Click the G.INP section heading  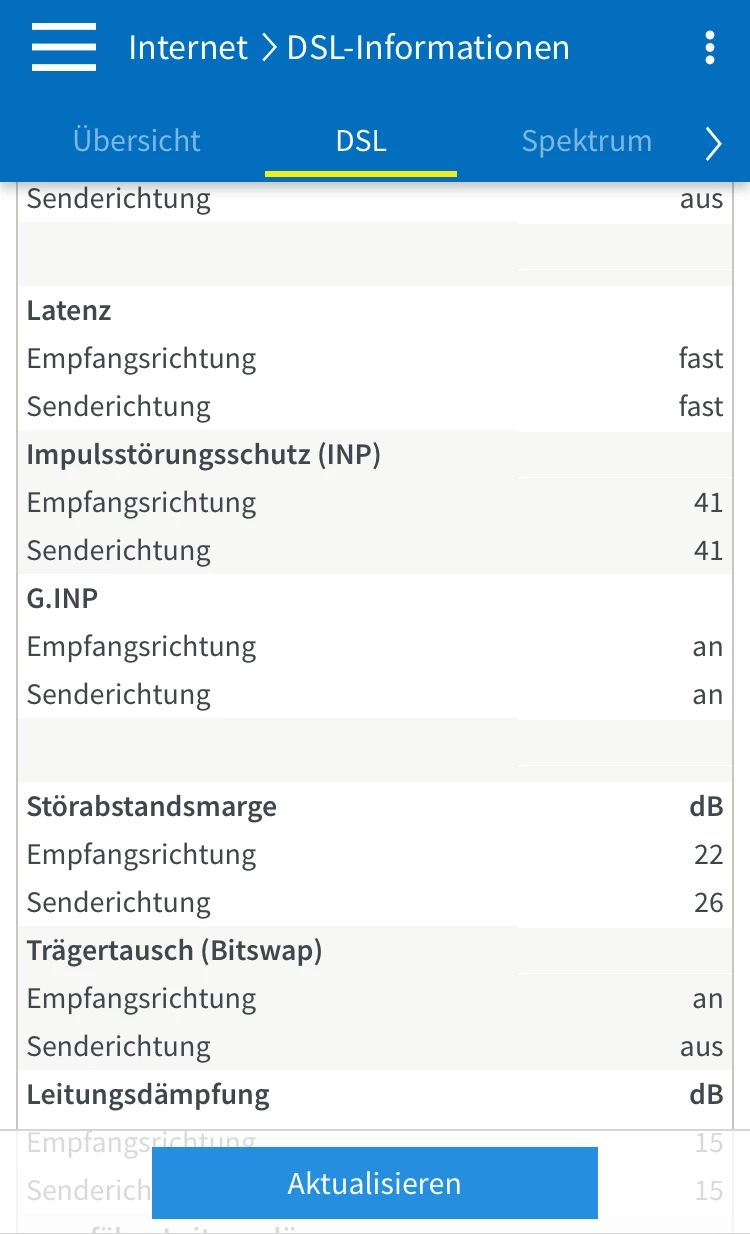62,599
